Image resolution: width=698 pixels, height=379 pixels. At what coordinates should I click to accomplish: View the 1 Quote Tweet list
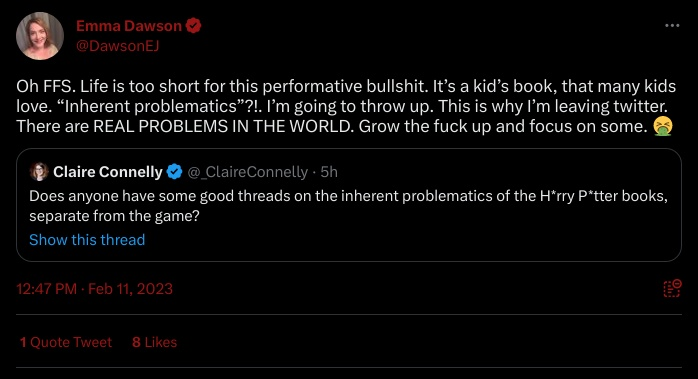click(x=66, y=342)
